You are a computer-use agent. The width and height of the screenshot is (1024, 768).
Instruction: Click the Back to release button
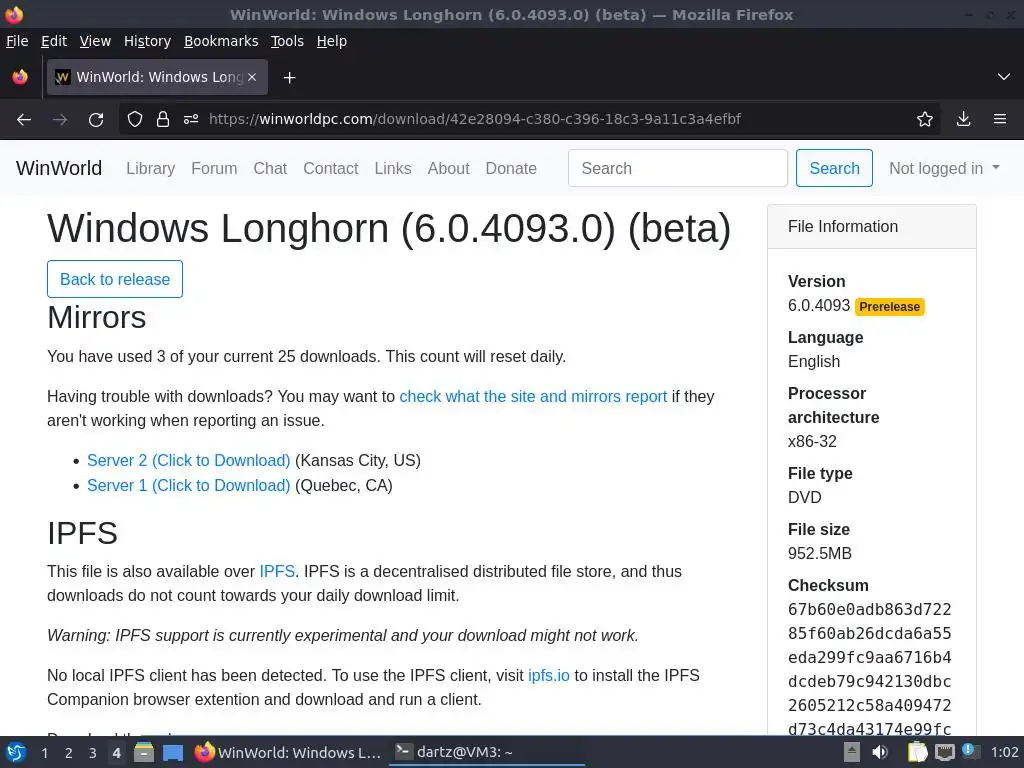pos(115,279)
